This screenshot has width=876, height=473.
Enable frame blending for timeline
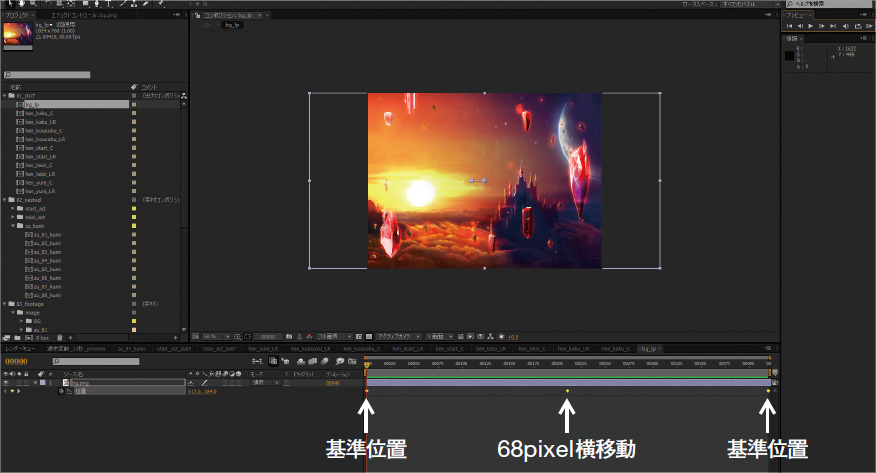pos(313,361)
